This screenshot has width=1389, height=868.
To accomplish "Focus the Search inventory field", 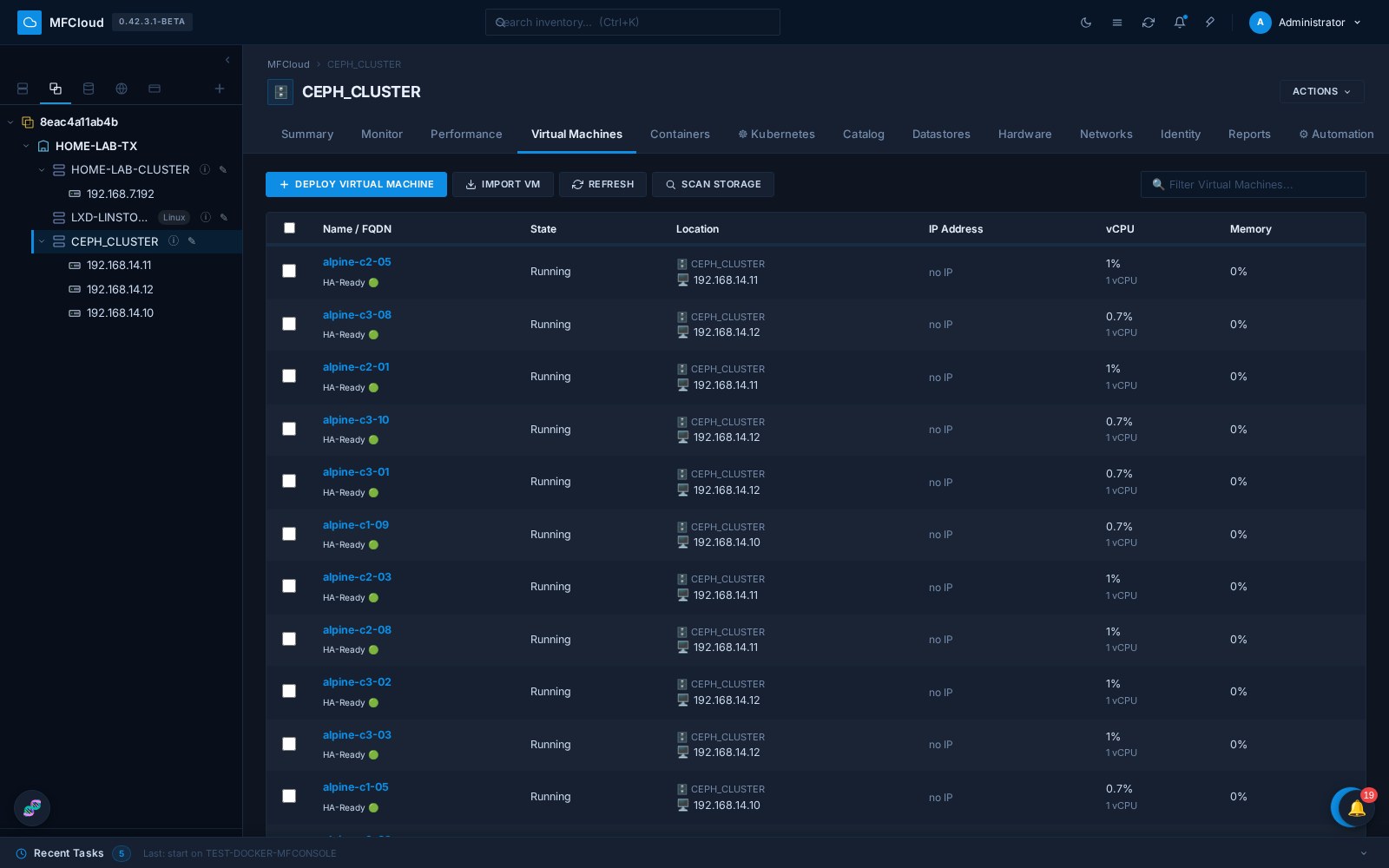I will (x=633, y=23).
